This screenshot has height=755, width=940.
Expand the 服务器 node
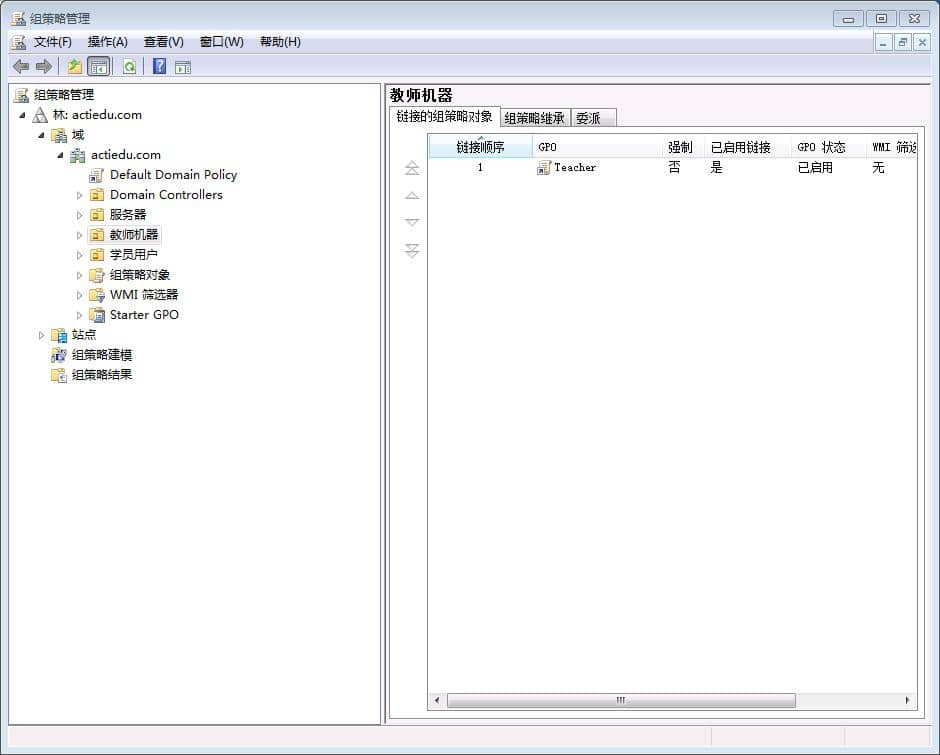pyautogui.click(x=79, y=215)
